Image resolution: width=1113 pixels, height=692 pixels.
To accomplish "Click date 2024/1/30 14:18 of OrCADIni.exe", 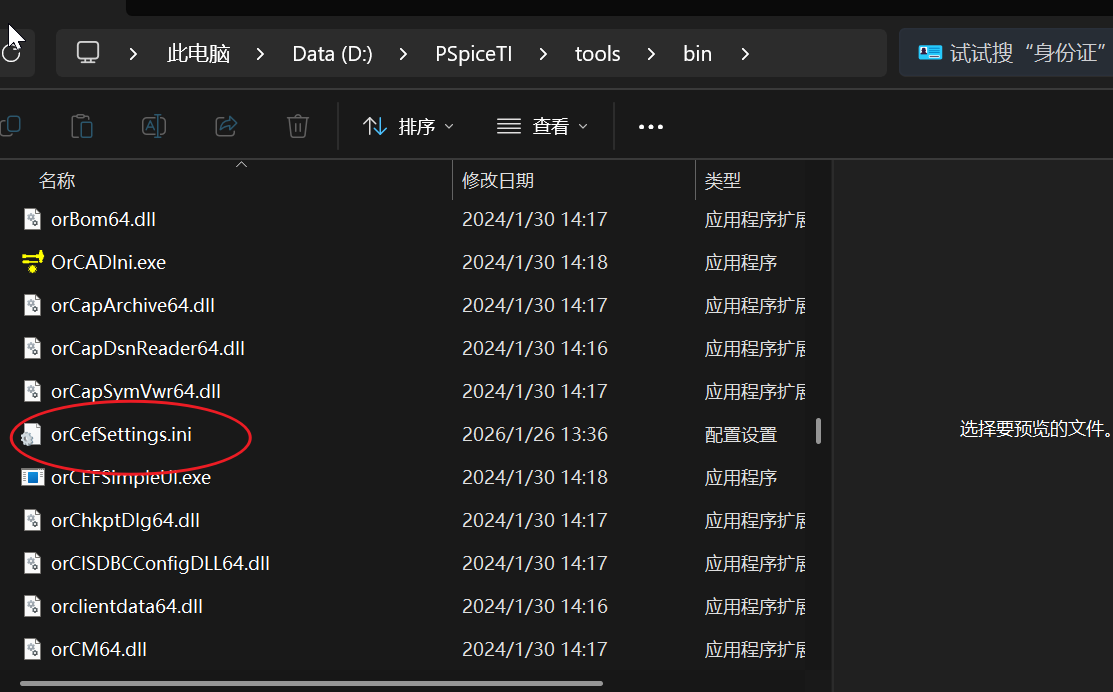I will pos(534,262).
